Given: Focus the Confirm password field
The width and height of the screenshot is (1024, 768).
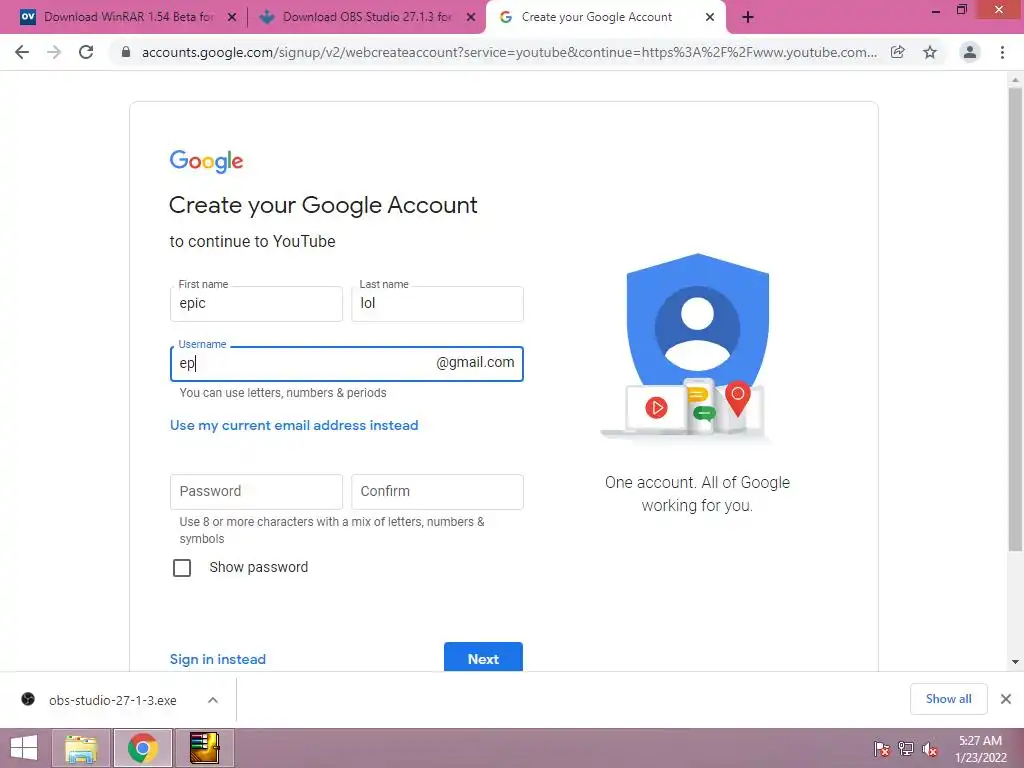Looking at the screenshot, I should tap(437, 492).
